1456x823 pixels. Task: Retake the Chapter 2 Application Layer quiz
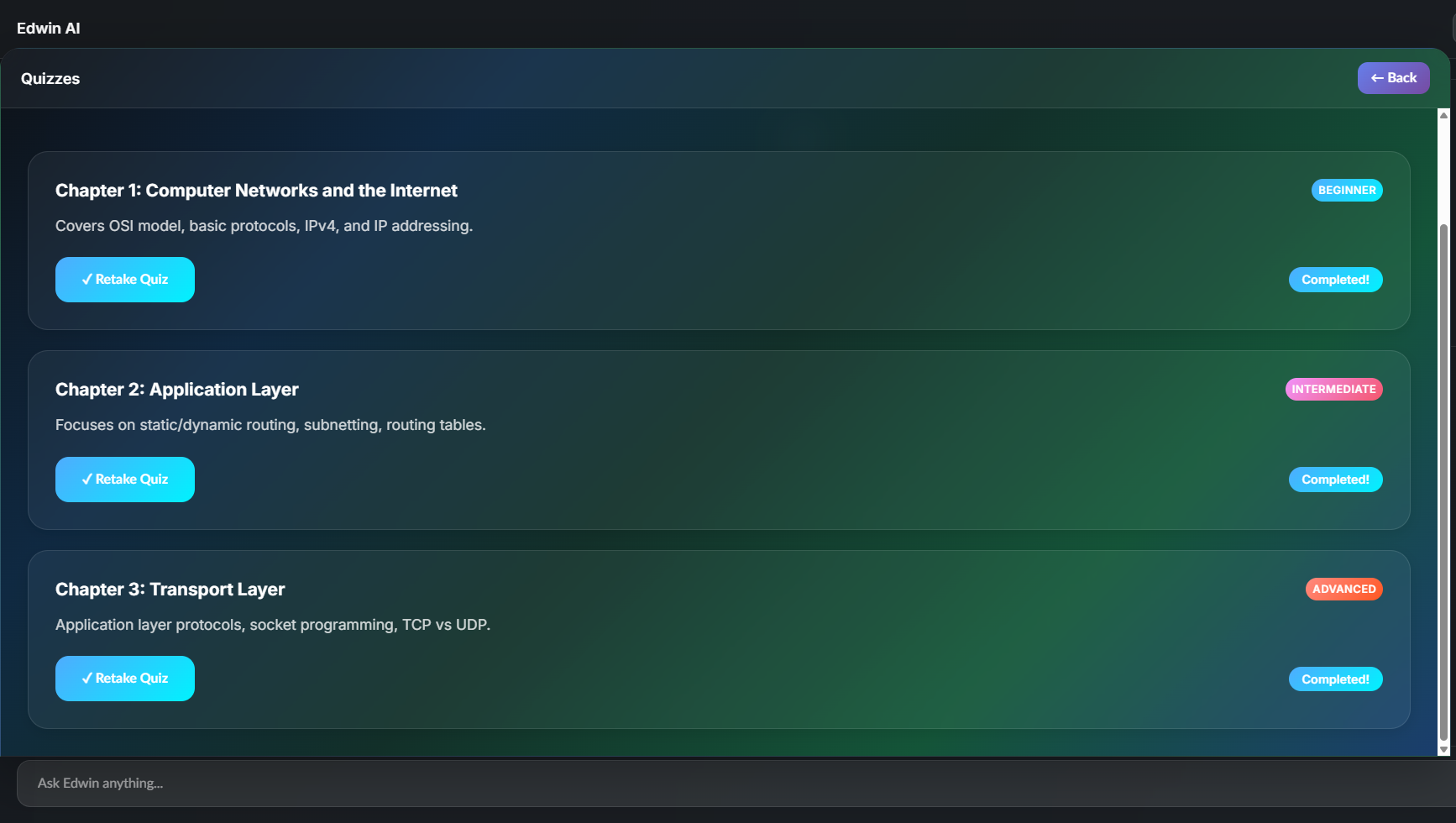coord(125,480)
